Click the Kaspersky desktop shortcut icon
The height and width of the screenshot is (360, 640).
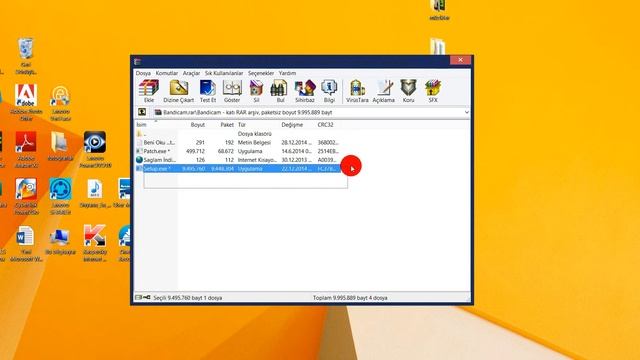[95, 236]
